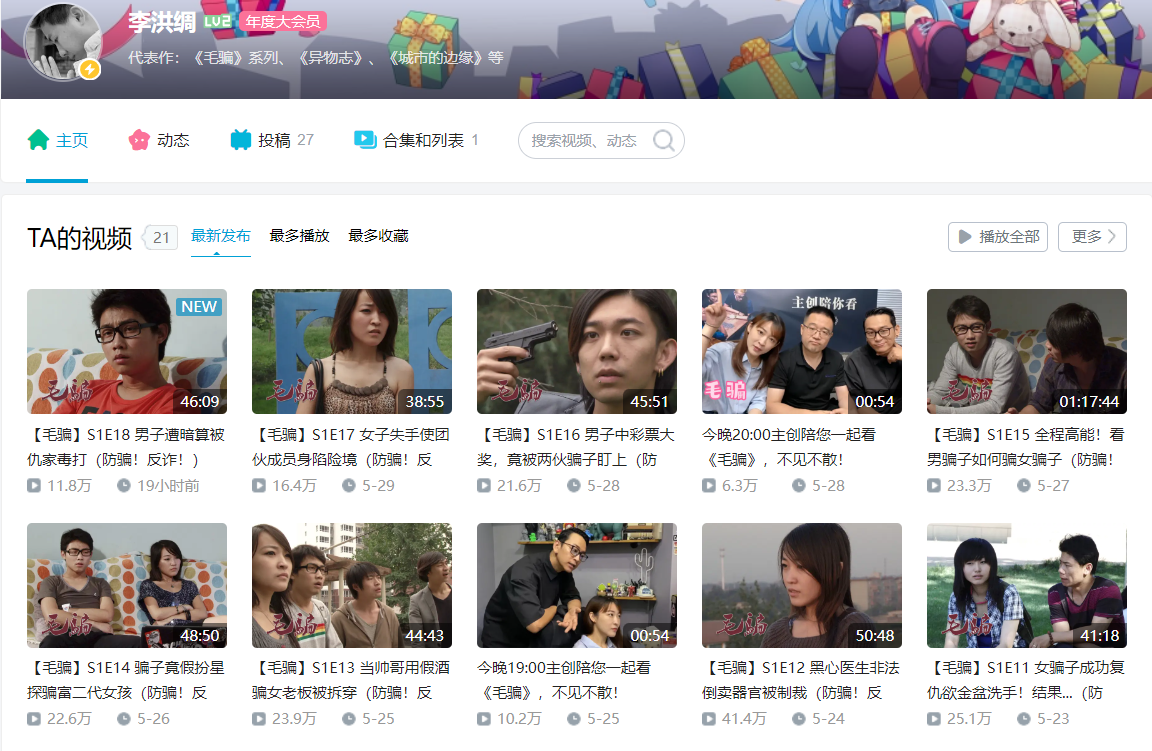1152x751 pixels.
Task: Sort videos by 最多播放
Action: (x=299, y=236)
